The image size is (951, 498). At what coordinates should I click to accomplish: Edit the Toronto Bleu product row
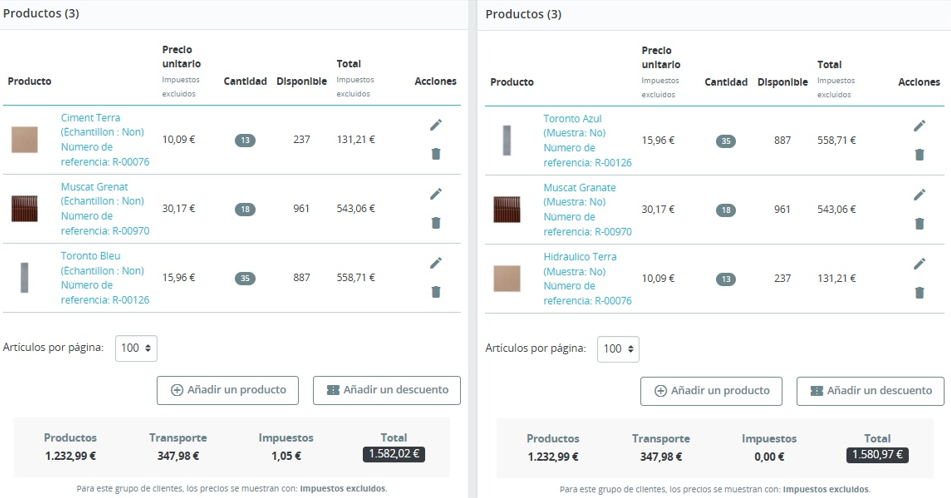click(436, 263)
